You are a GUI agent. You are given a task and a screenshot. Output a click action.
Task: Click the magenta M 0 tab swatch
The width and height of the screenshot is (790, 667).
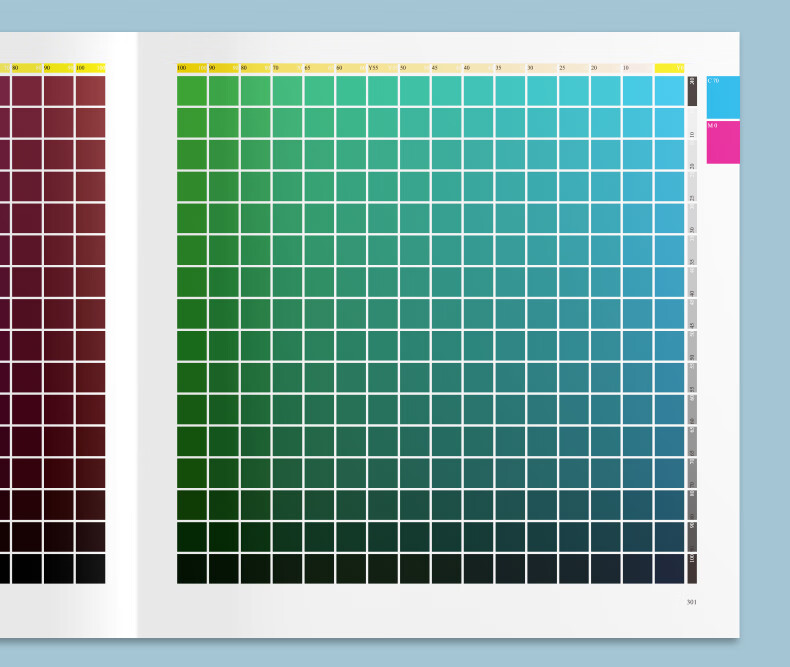point(722,142)
